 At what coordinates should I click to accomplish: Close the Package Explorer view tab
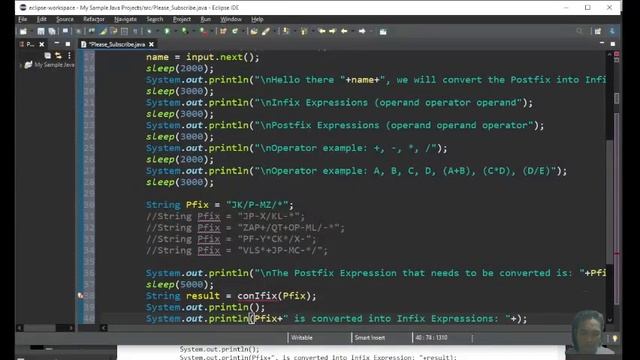pyautogui.click(x=42, y=44)
